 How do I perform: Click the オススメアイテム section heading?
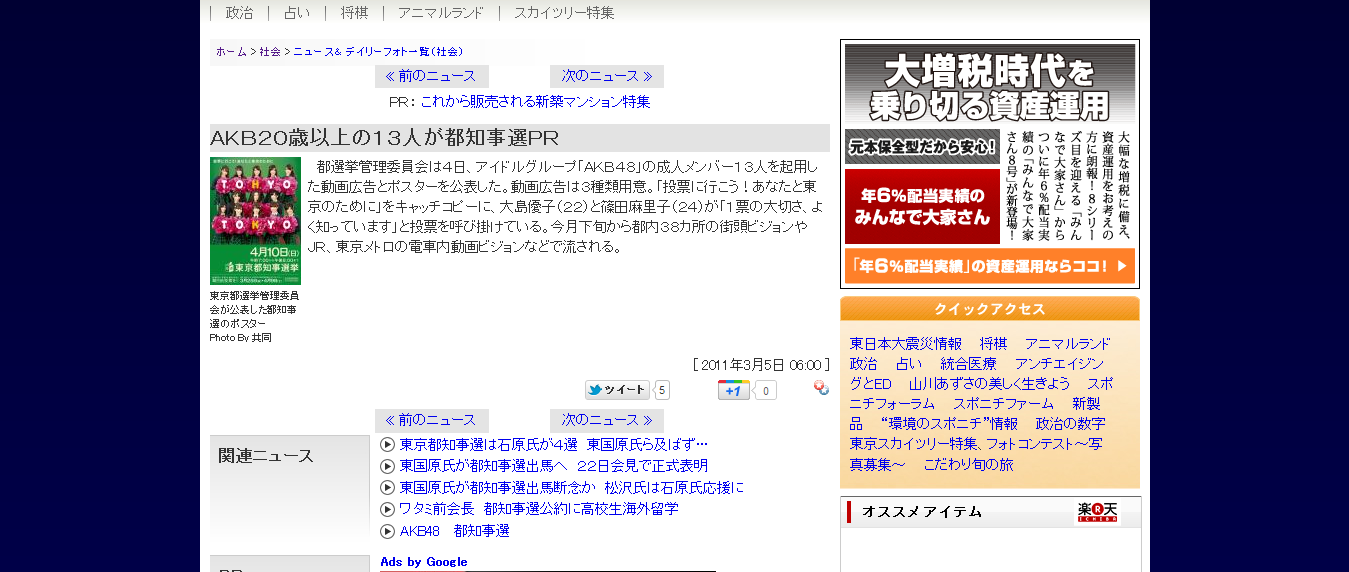pos(922,512)
